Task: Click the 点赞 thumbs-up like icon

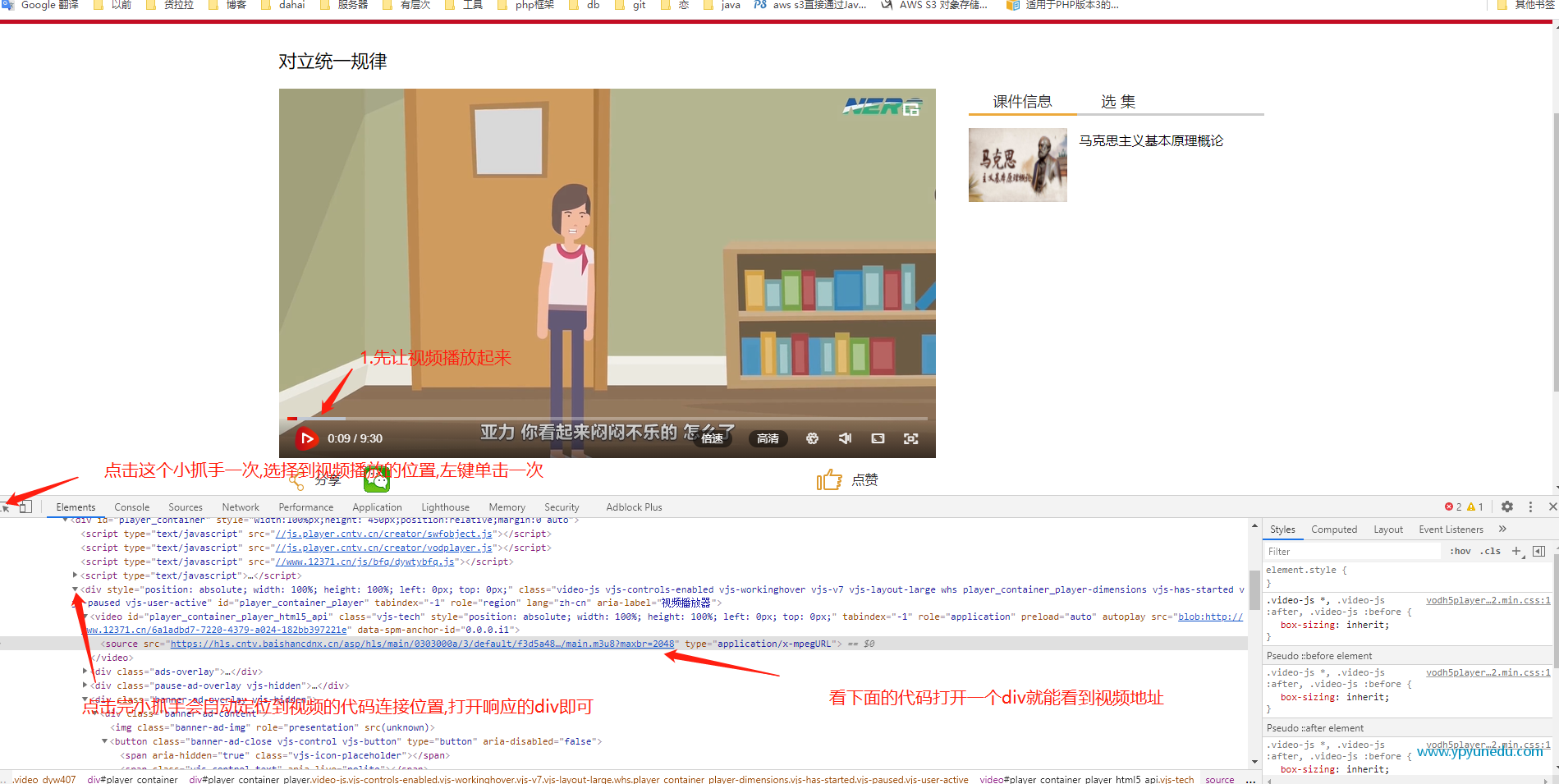Action: [x=829, y=479]
